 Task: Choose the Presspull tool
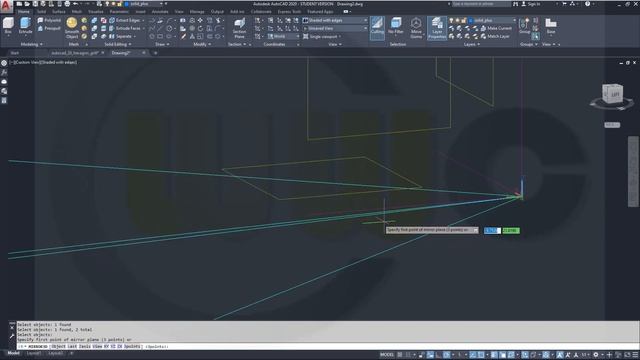pyautogui.click(x=49, y=28)
